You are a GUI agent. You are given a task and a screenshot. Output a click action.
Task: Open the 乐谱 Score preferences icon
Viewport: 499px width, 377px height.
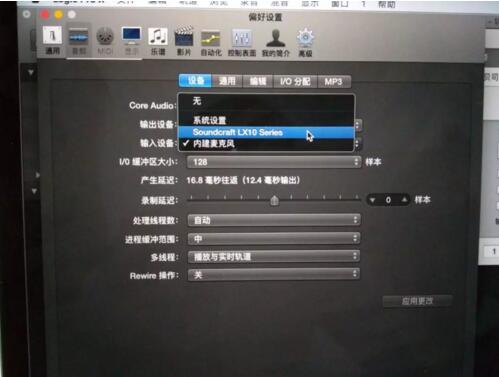[x=158, y=41]
